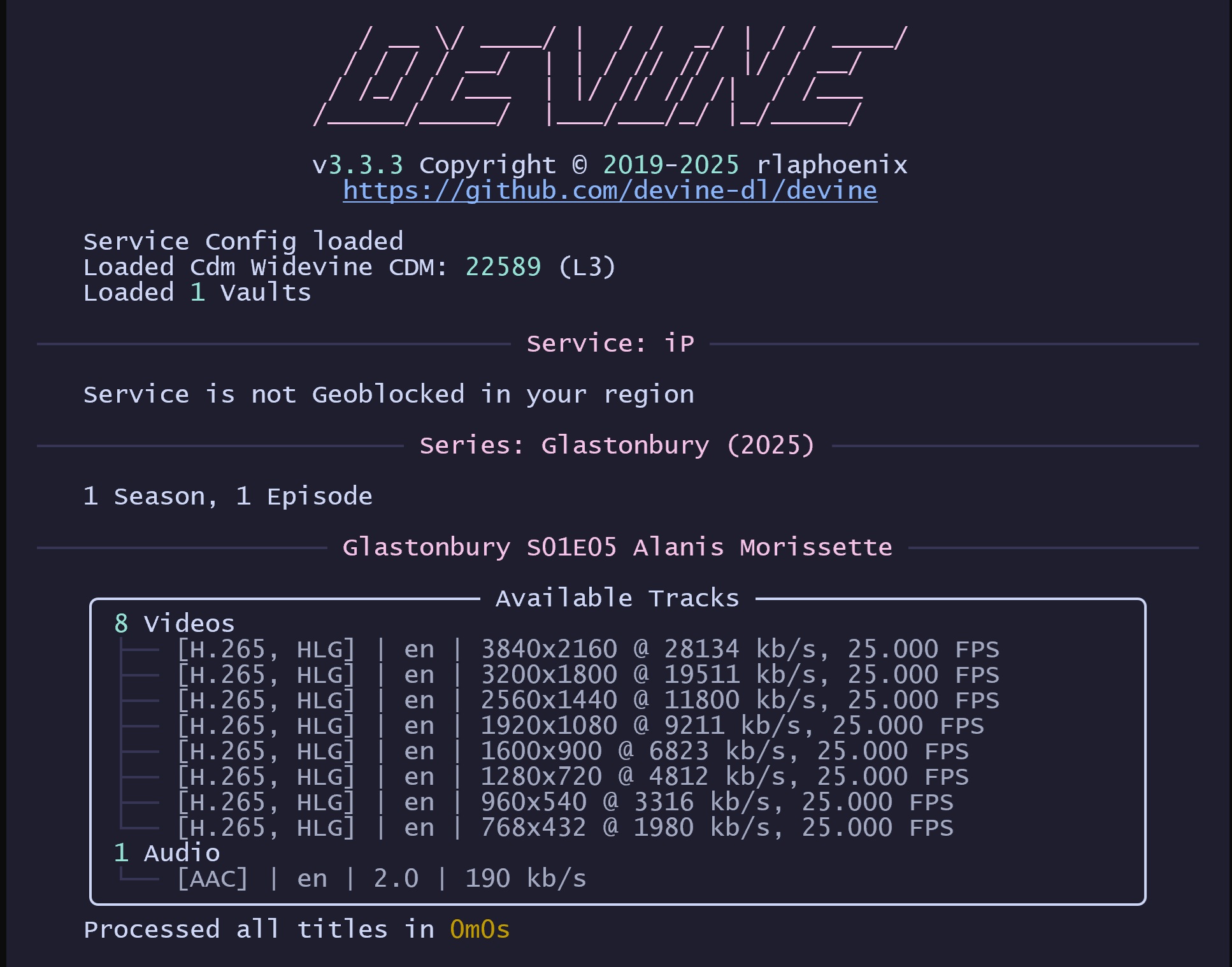Click the 'Available Tracks' panel title

point(617,598)
